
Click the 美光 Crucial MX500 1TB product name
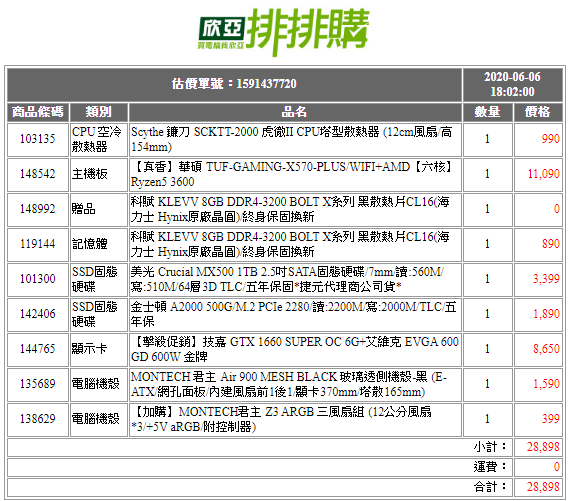[x=287, y=279]
